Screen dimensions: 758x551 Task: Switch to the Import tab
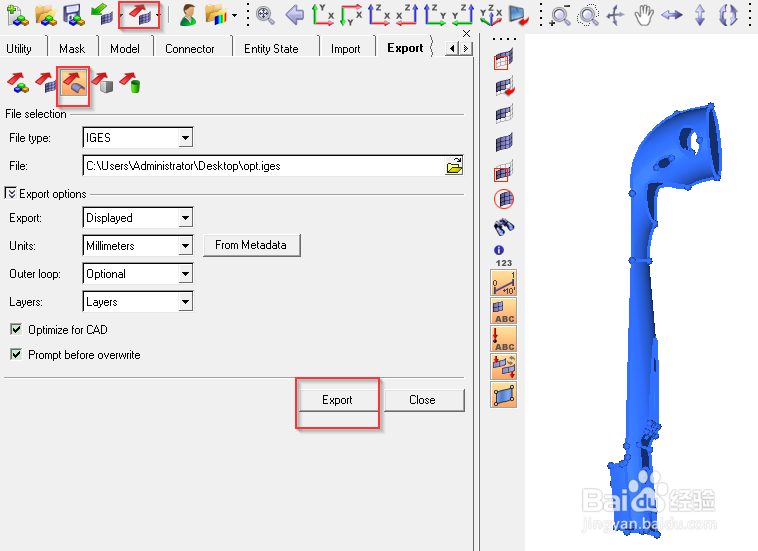(x=346, y=49)
